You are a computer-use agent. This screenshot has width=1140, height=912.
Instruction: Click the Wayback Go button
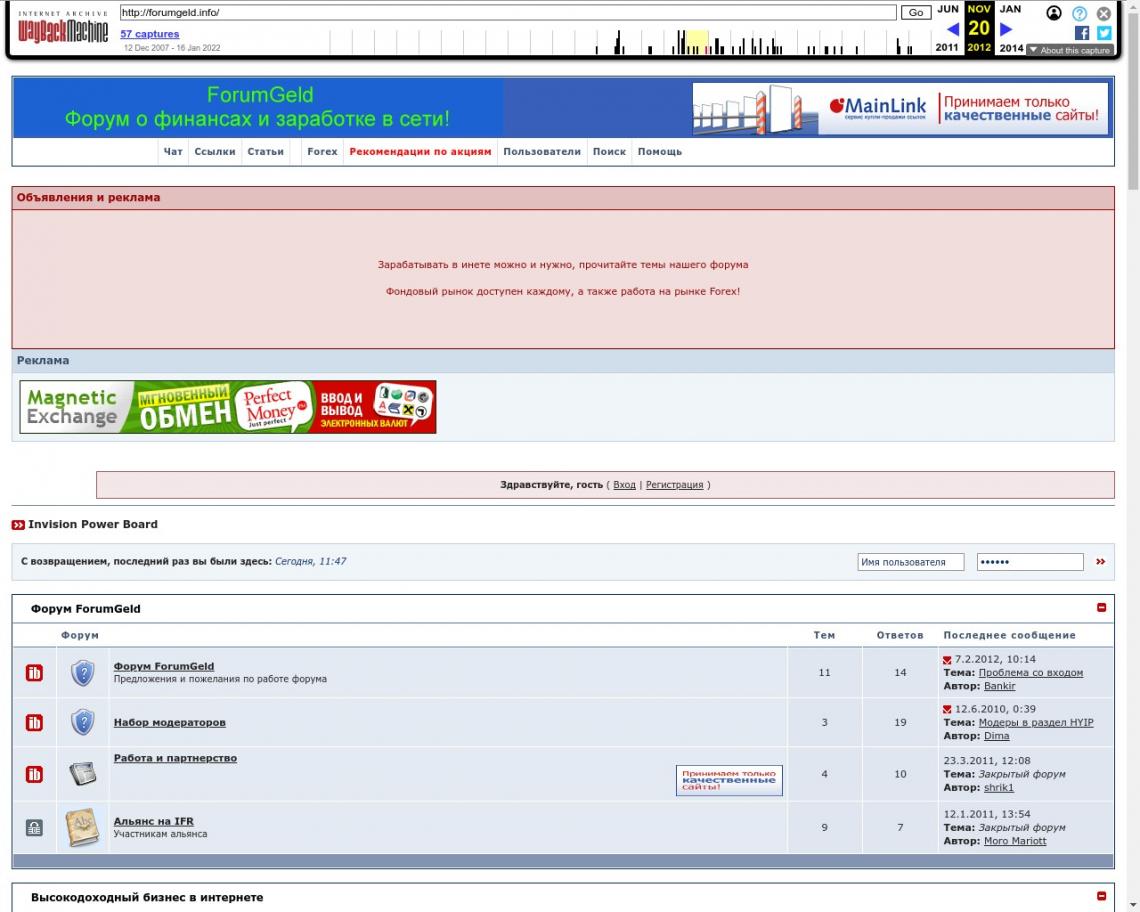coord(916,12)
